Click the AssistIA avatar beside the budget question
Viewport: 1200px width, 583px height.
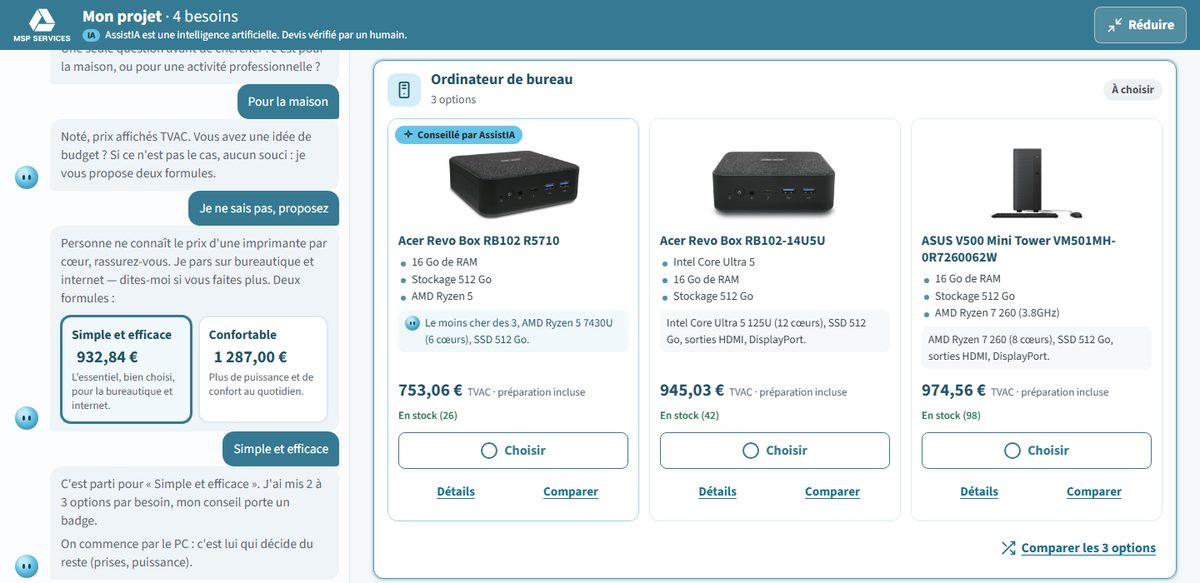[x=27, y=177]
